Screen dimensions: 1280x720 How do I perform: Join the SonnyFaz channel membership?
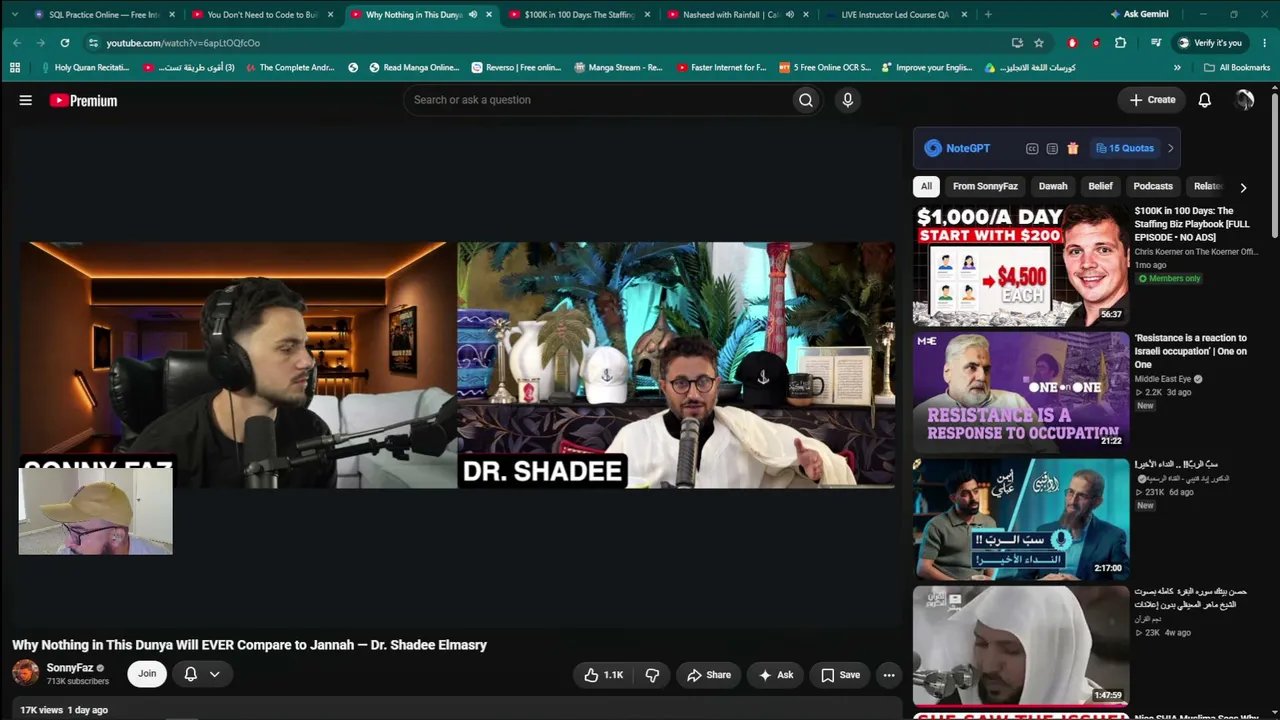tap(147, 674)
